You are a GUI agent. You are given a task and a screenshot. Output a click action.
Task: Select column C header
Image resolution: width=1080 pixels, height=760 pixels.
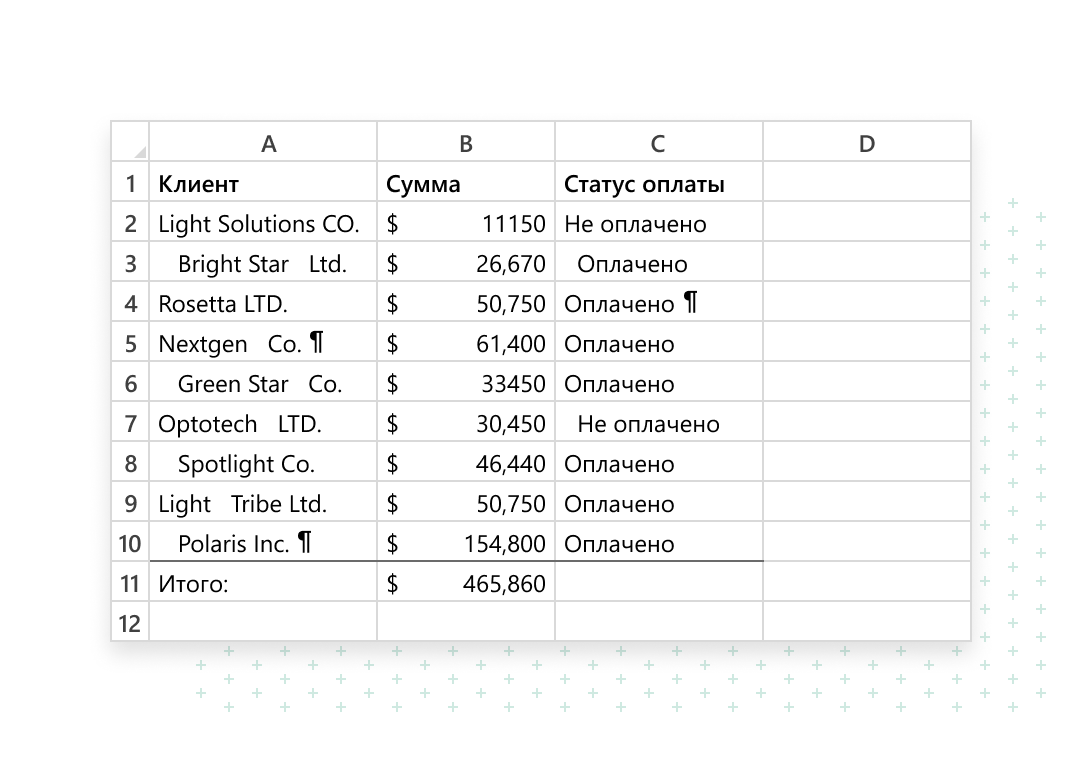coord(658,144)
